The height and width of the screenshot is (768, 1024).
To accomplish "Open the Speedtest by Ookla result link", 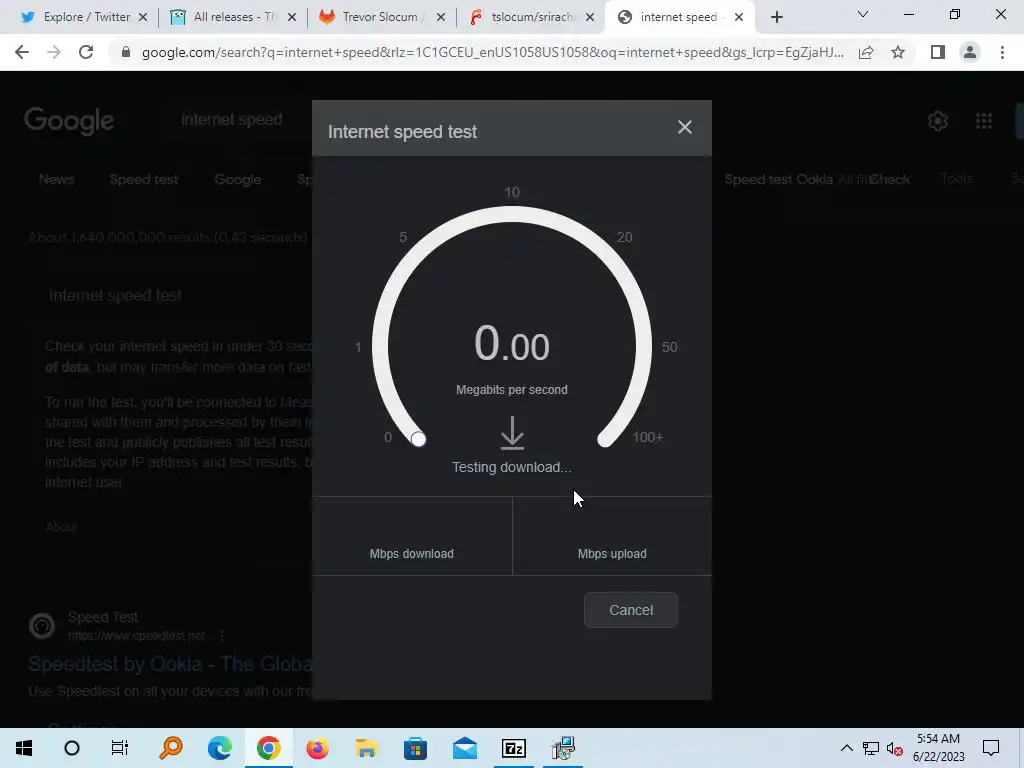I will 170,664.
